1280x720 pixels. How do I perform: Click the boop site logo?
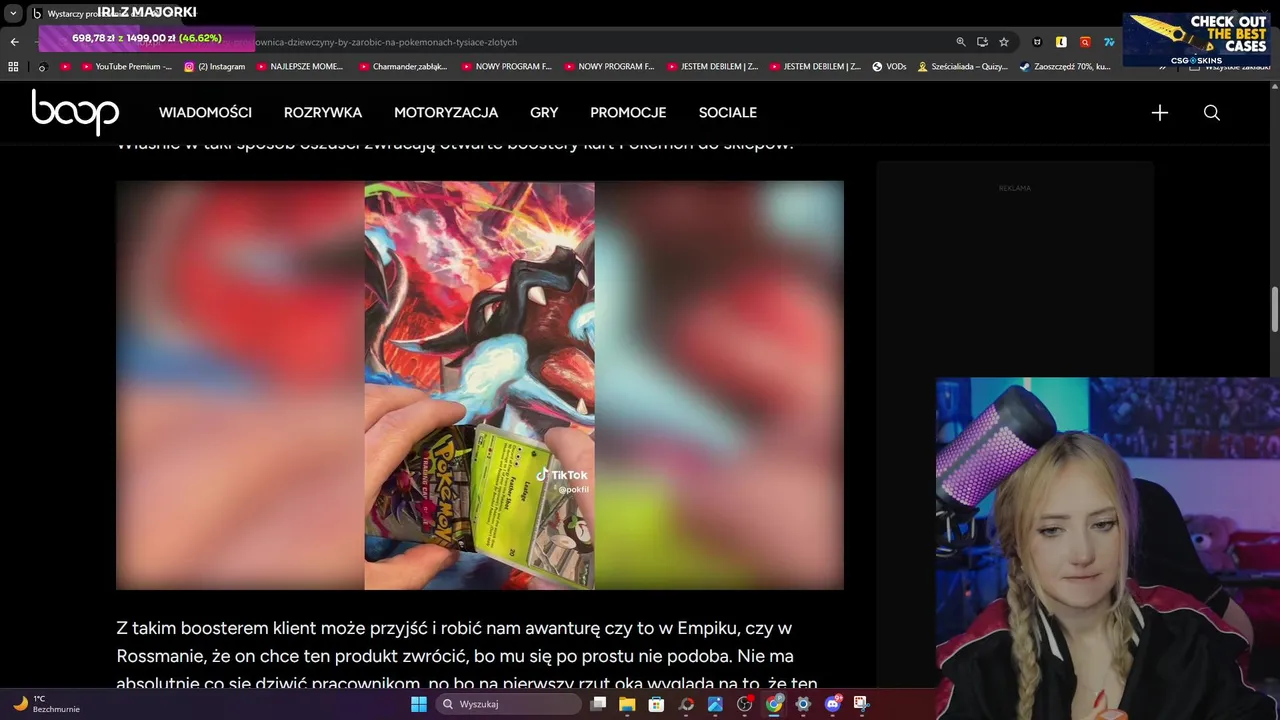[75, 112]
